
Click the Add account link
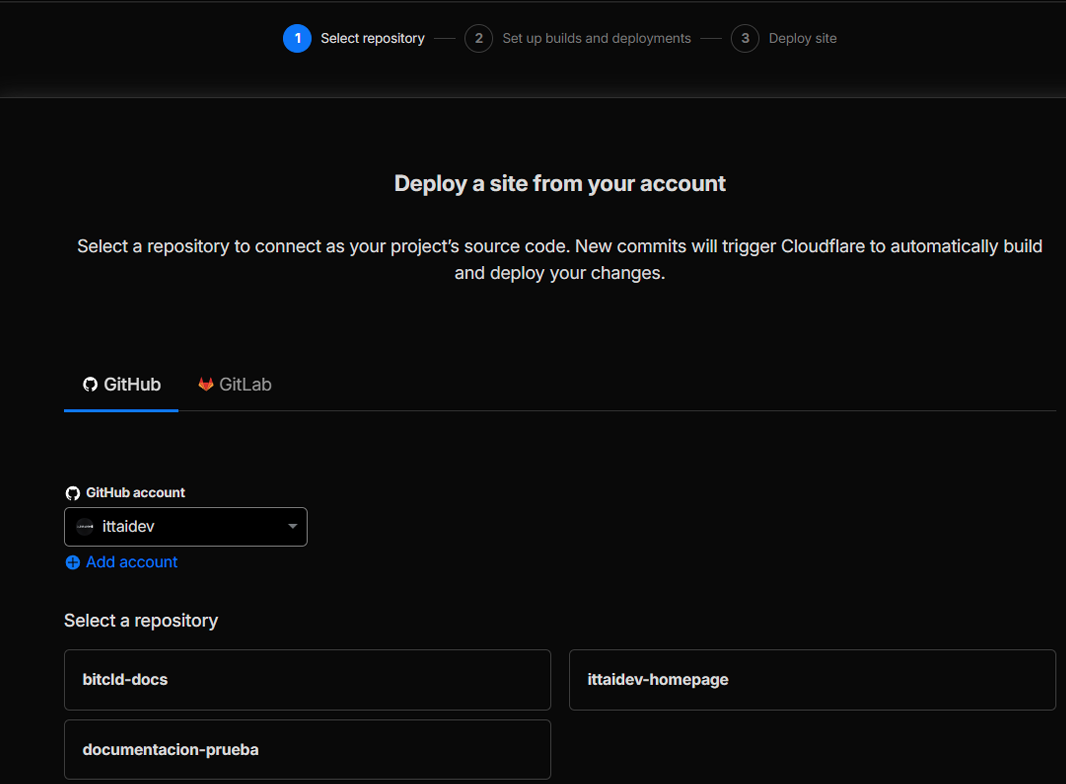(x=131, y=562)
